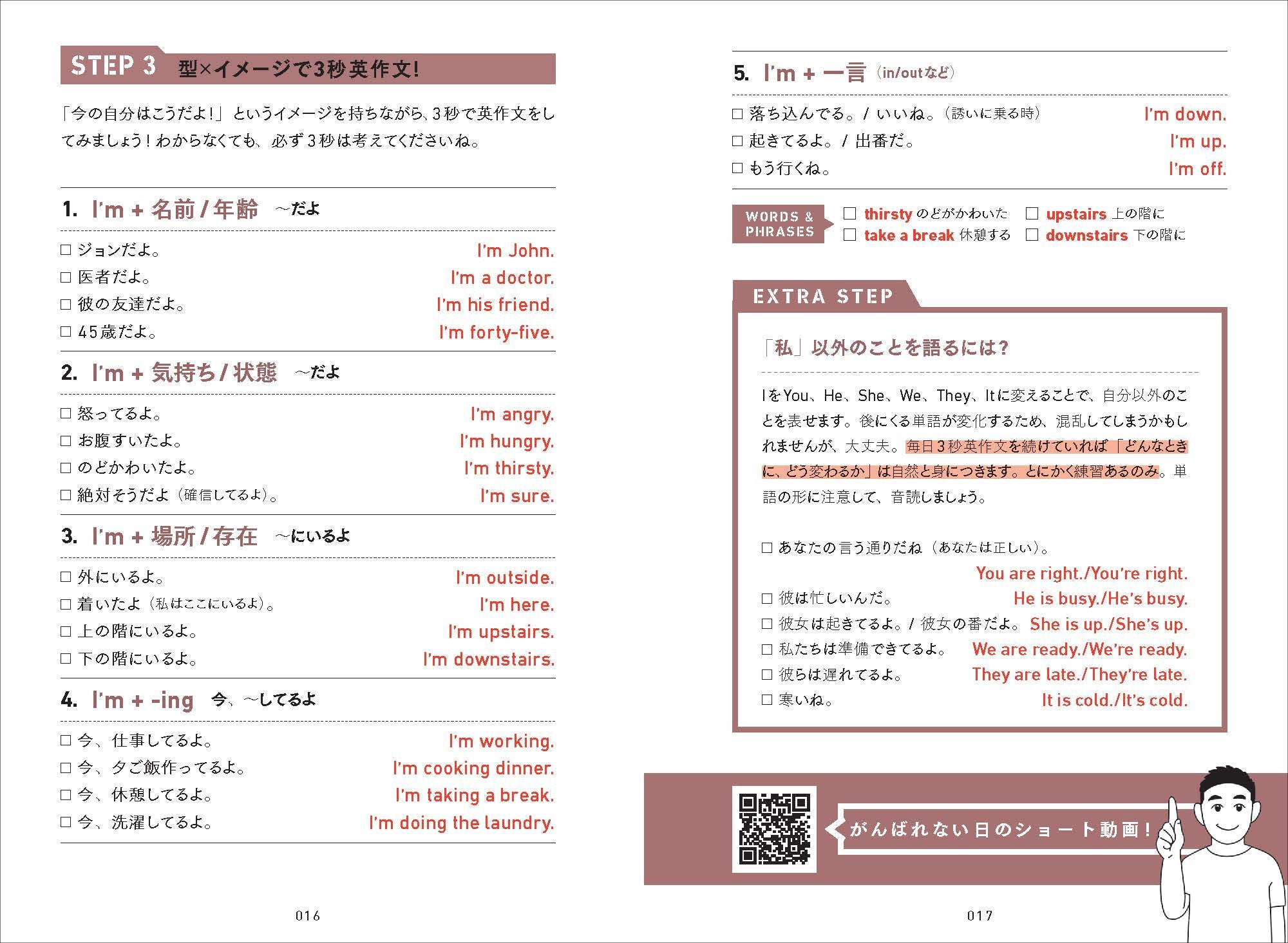1288x943 pixels.
Task: Check the box beside 落ち込んでる。
Action: point(738,114)
